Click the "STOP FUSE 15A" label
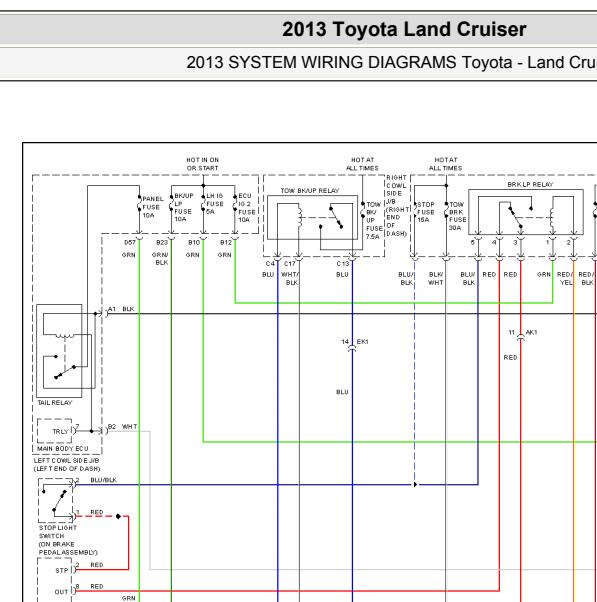The height and width of the screenshot is (602, 597). (x=425, y=212)
